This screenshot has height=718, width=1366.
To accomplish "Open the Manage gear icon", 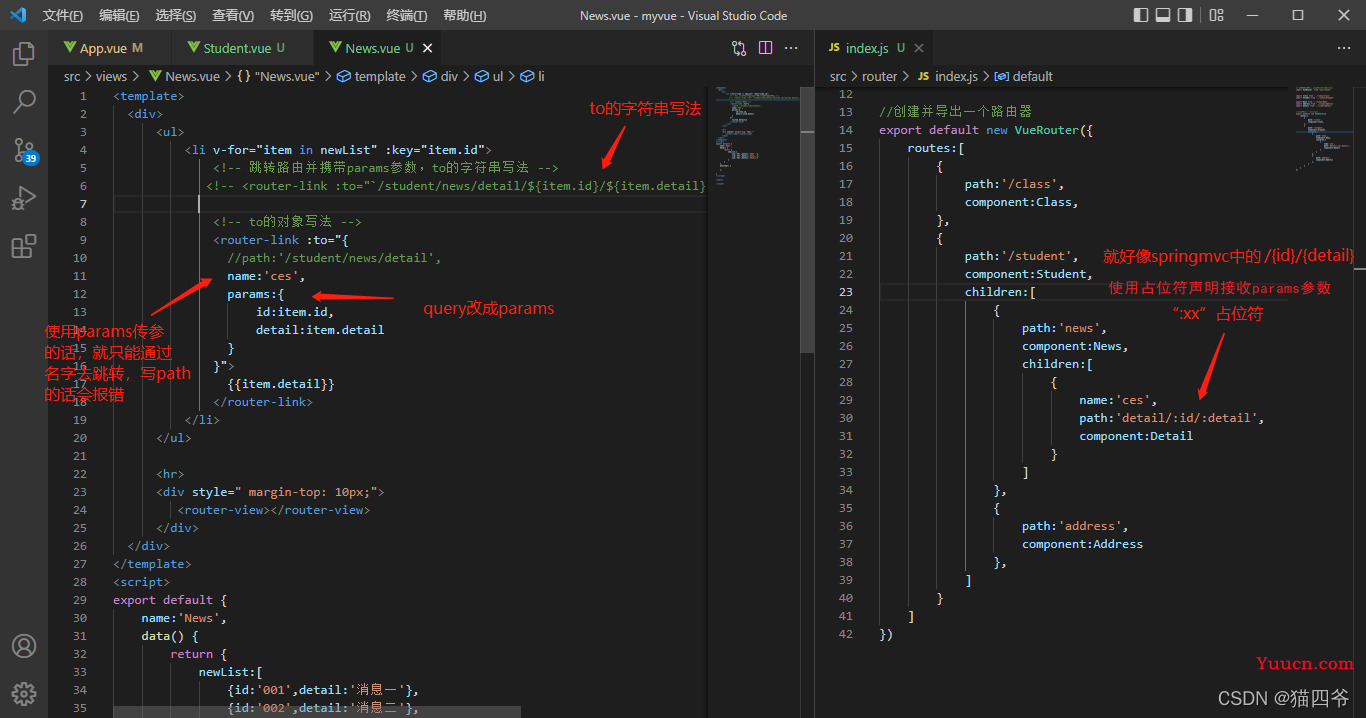I will click(x=24, y=693).
